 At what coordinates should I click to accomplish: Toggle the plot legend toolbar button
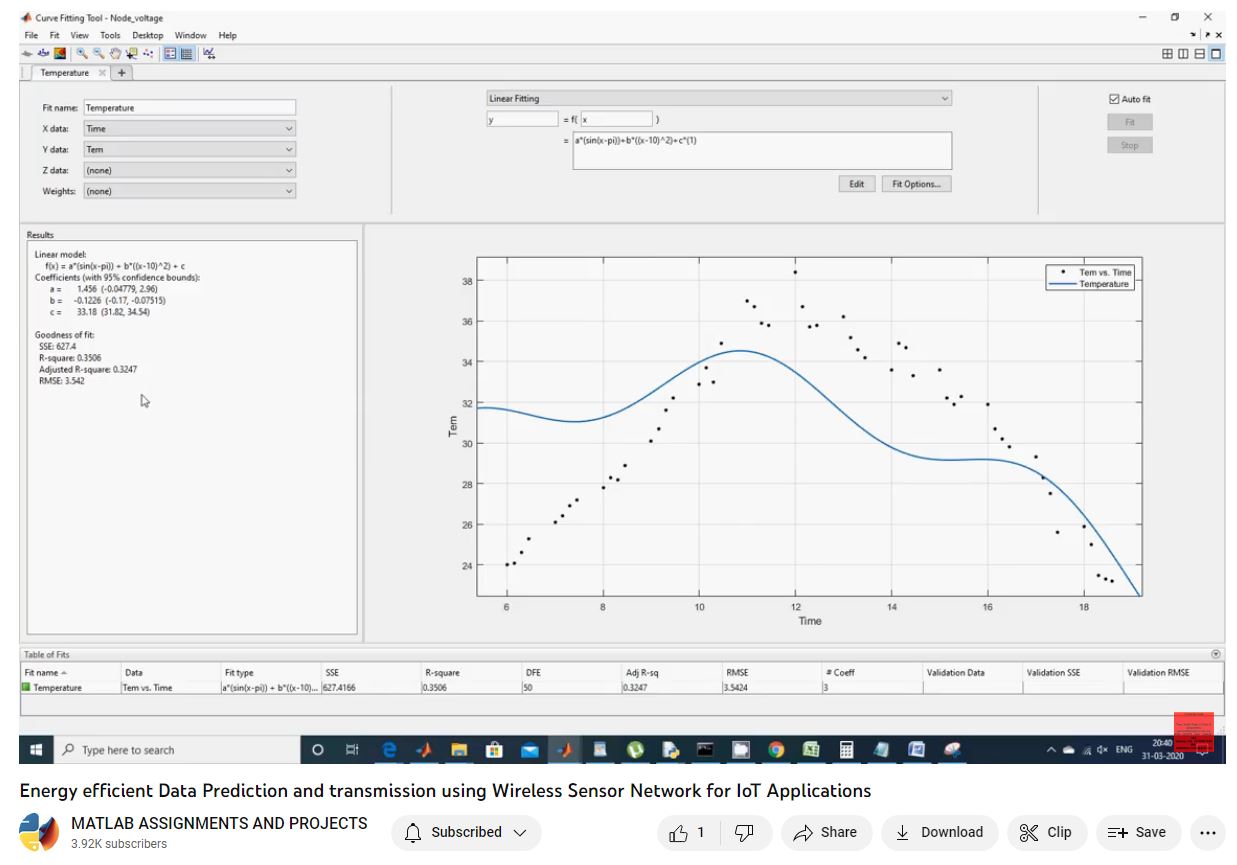coord(170,53)
